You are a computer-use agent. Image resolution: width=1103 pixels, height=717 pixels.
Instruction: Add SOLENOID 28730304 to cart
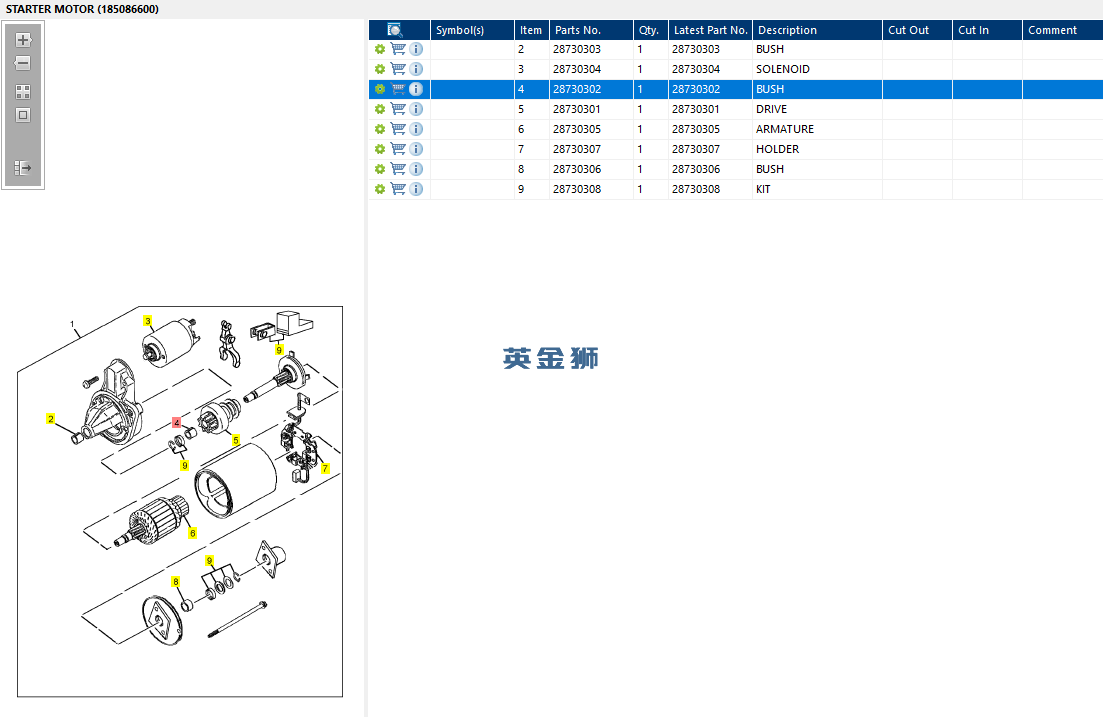coord(398,69)
